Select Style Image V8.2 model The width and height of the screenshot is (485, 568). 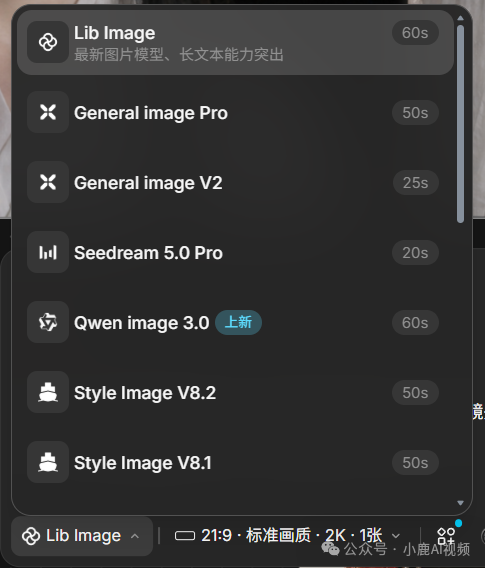(x=235, y=392)
